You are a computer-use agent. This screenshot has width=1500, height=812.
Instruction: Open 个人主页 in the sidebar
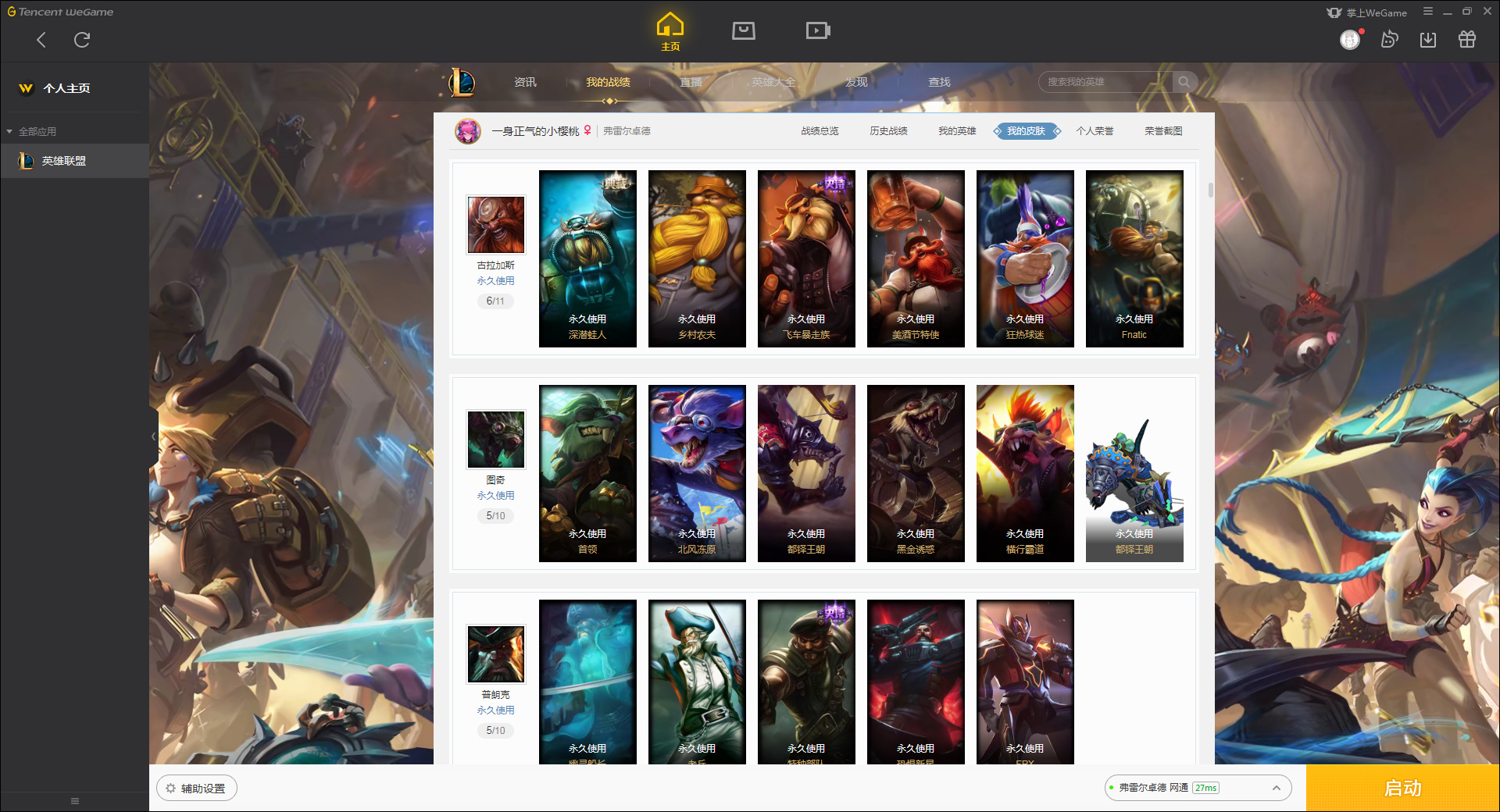[66, 88]
